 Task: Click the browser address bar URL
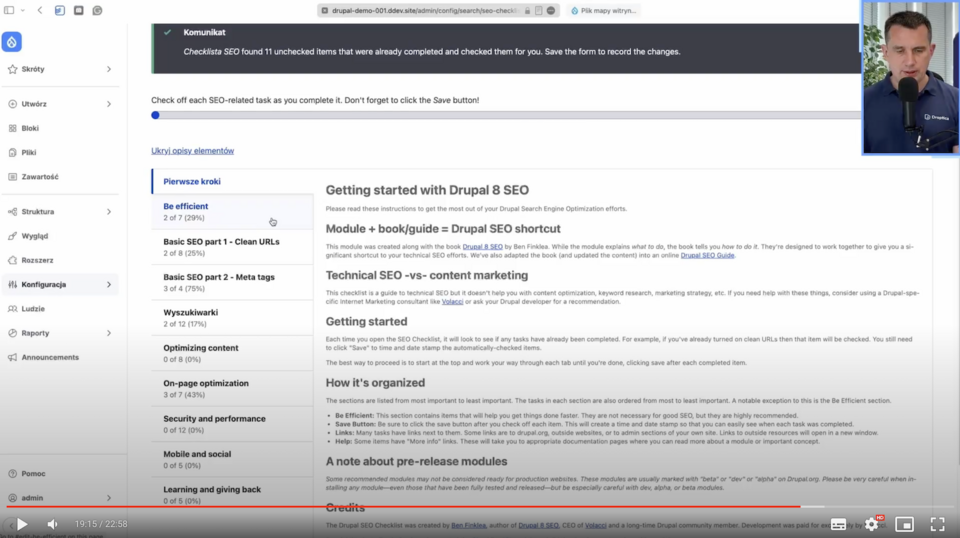coord(426,10)
